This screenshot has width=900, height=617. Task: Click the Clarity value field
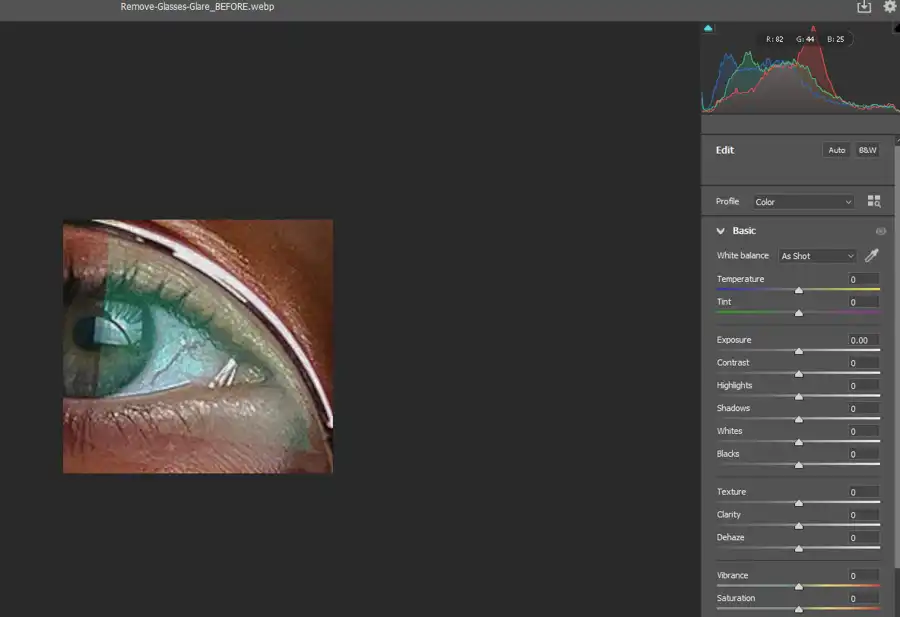click(x=863, y=515)
